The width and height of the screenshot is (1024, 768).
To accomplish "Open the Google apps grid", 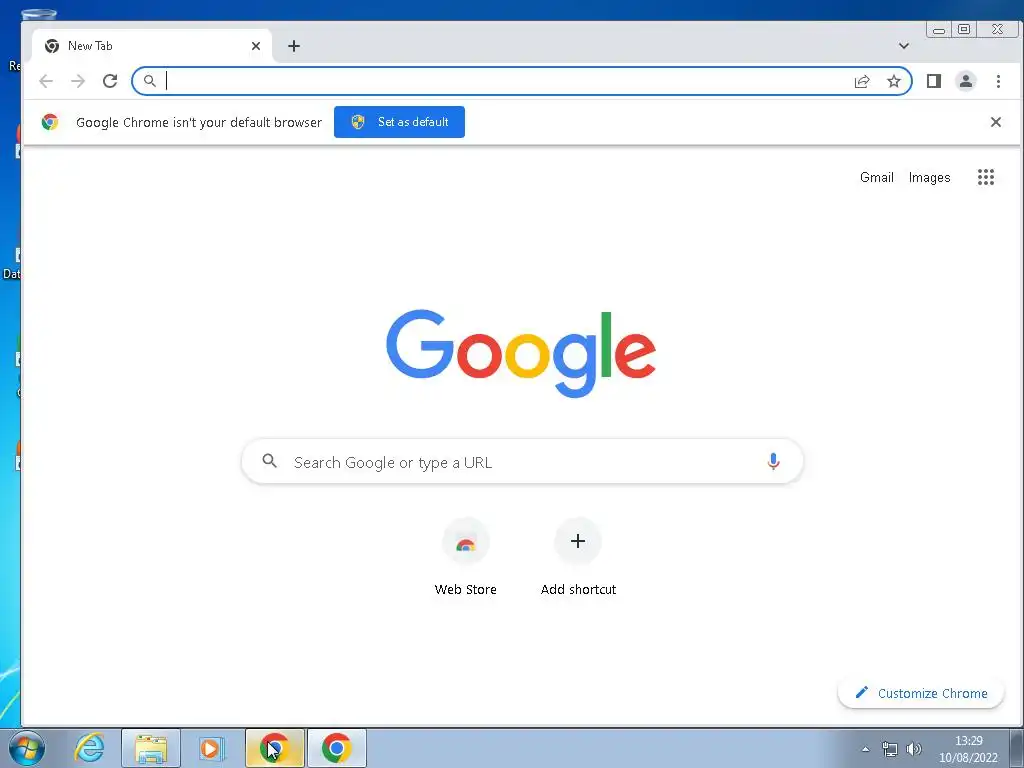I will point(985,177).
